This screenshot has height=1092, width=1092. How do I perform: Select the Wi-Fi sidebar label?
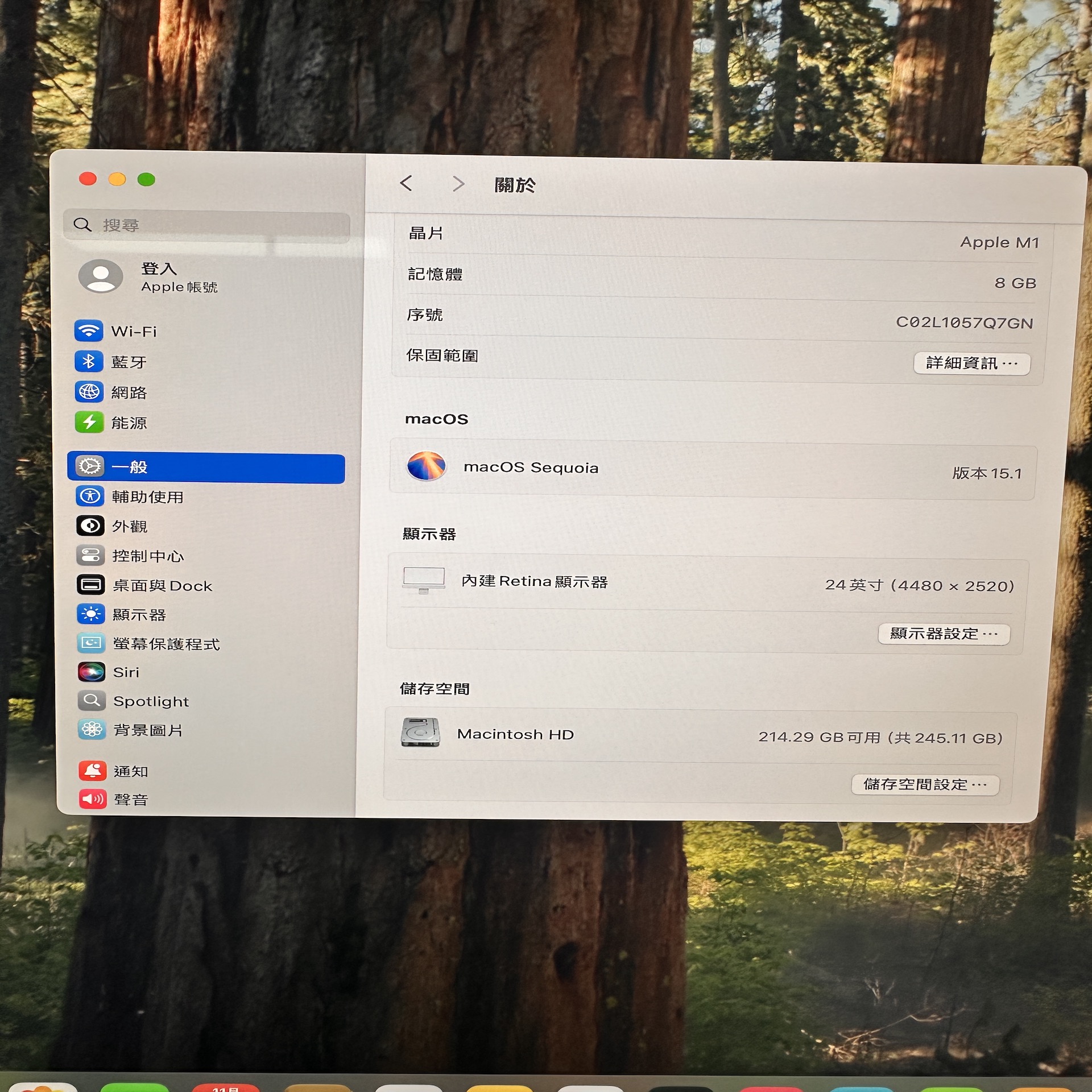pyautogui.click(x=134, y=331)
